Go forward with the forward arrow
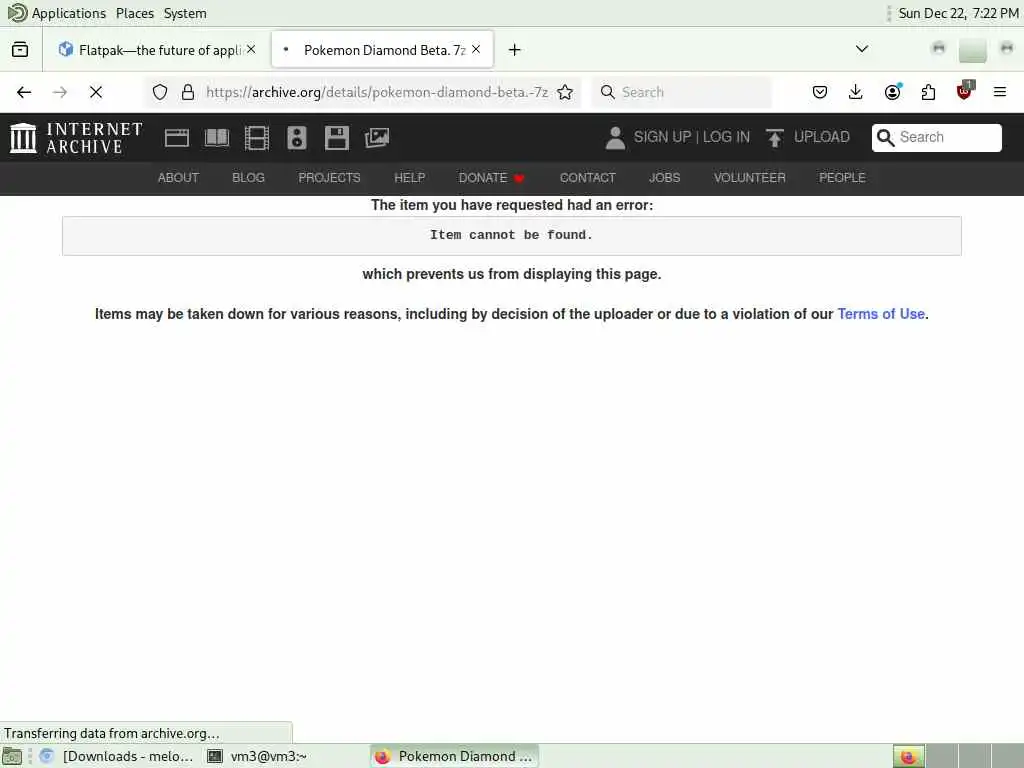Viewport: 1024px width, 768px height. point(60,92)
